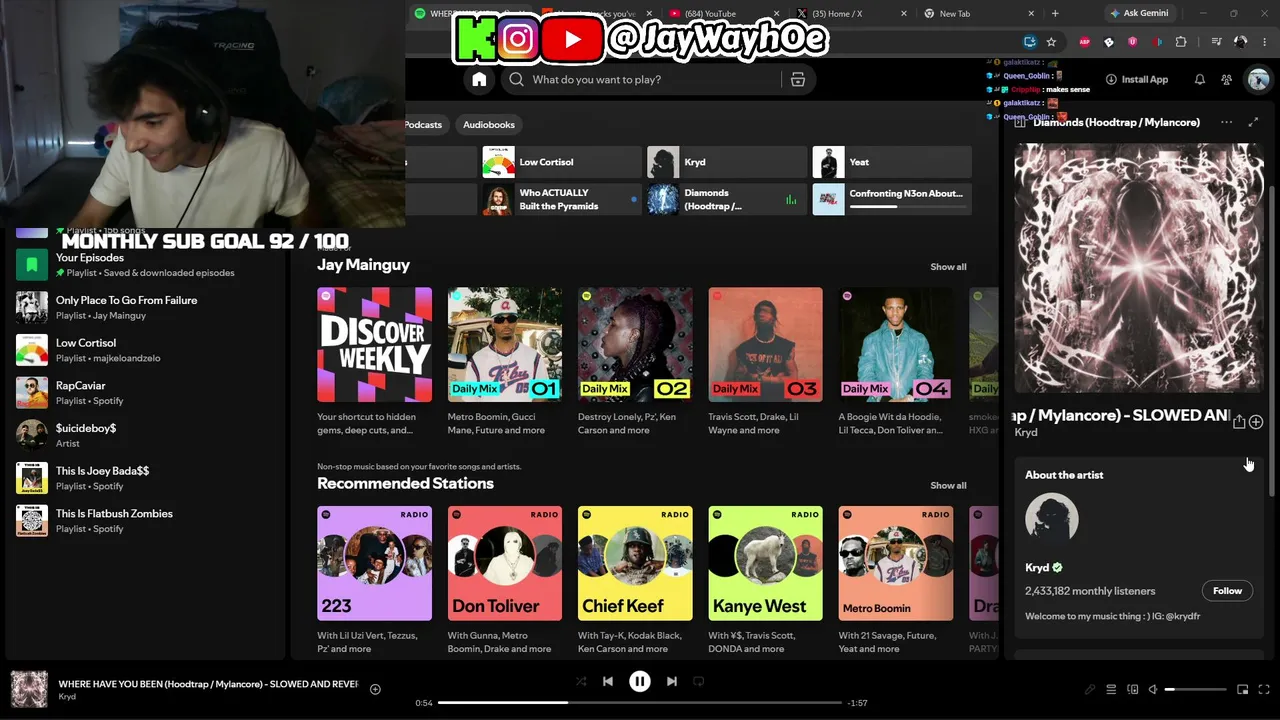Show all for Jay Mainguy section
The image size is (1280, 720).
[948, 267]
